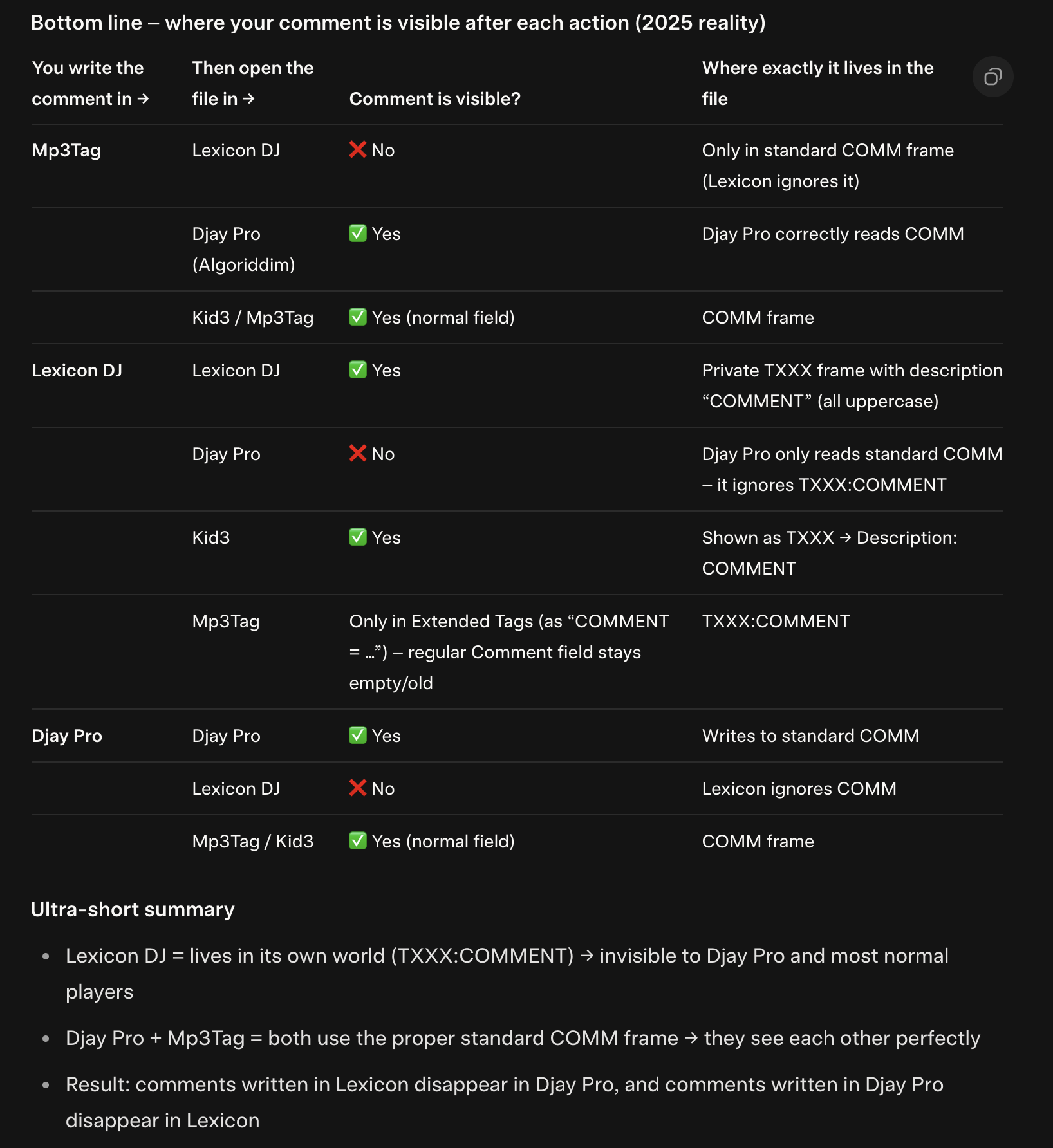Click the bold "Djay Pro" row label
The width and height of the screenshot is (1053, 1148).
67,736
